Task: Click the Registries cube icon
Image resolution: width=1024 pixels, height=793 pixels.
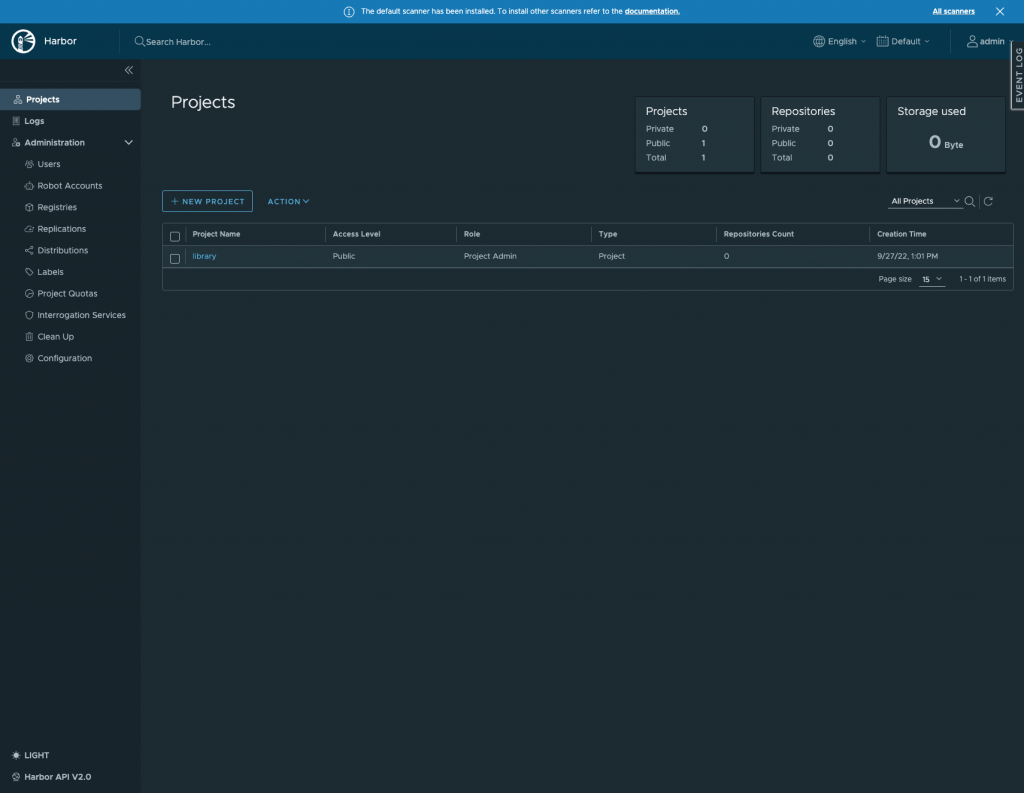Action: click(x=29, y=207)
